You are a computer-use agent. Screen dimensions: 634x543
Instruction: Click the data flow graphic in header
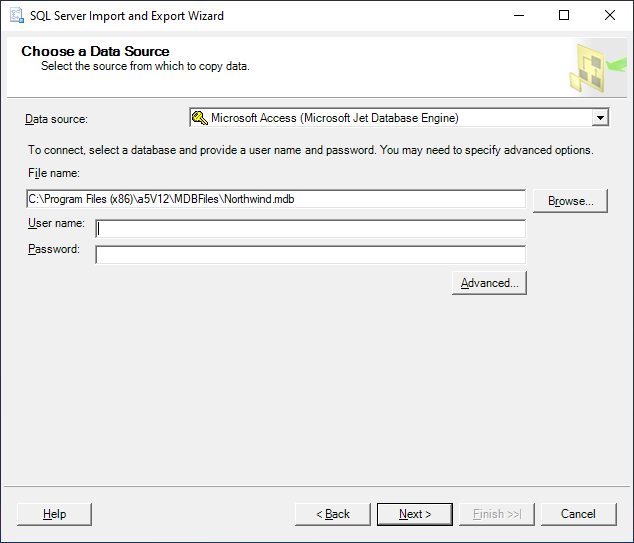point(598,68)
